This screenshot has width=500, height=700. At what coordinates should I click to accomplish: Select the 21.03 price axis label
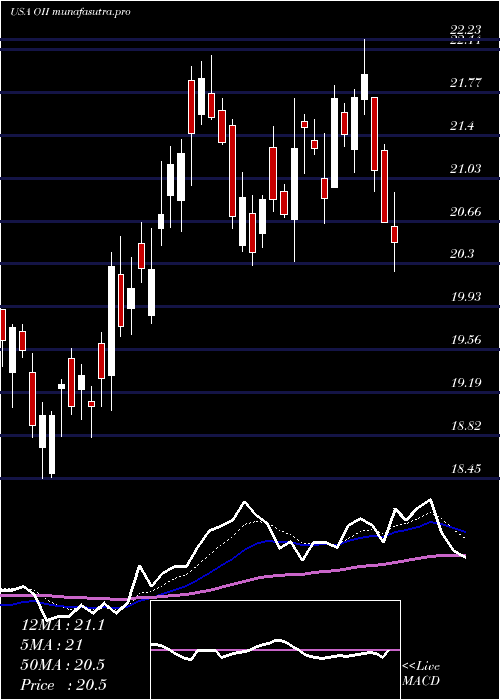465,169
